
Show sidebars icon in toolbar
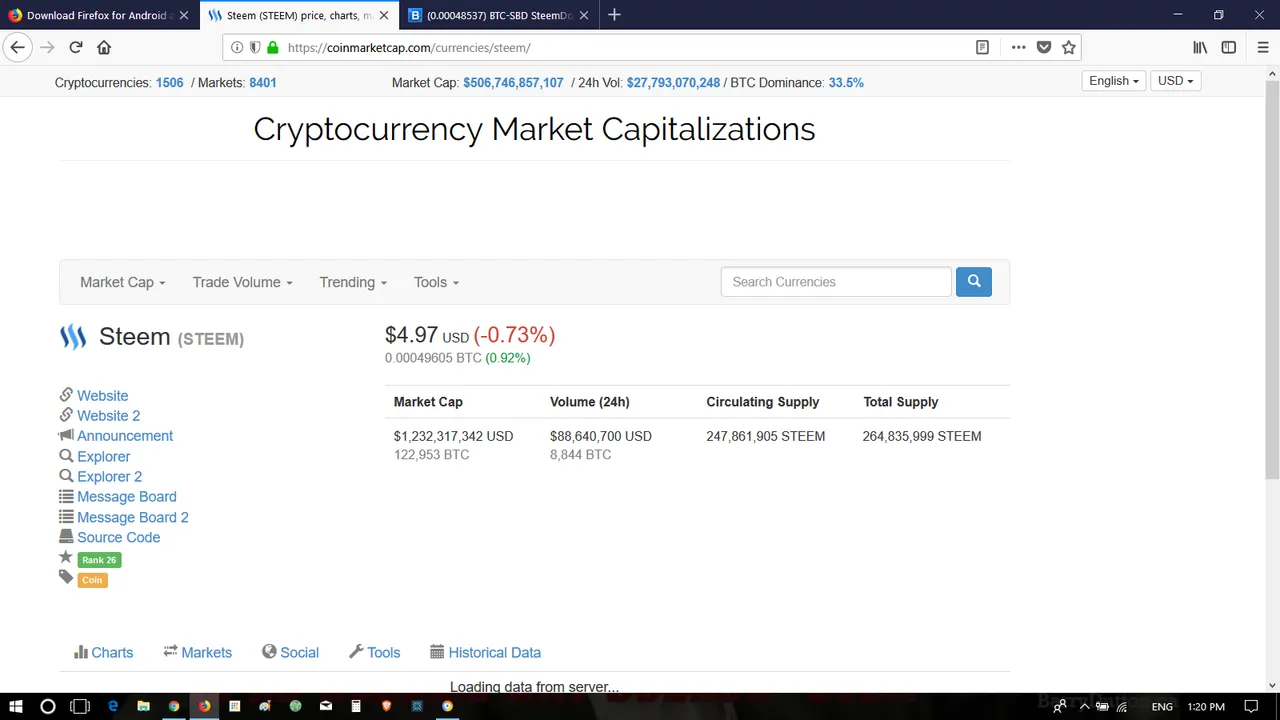coord(1229,47)
